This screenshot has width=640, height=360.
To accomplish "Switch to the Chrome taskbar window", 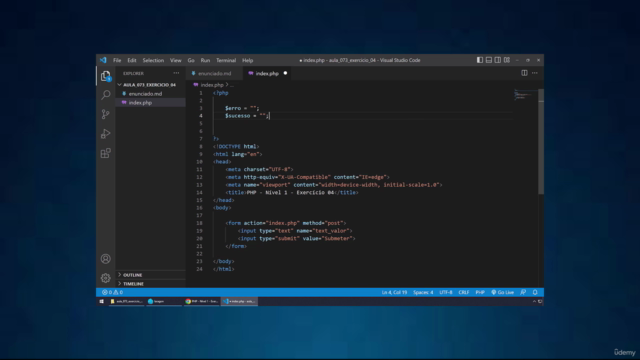I will (x=202, y=301).
